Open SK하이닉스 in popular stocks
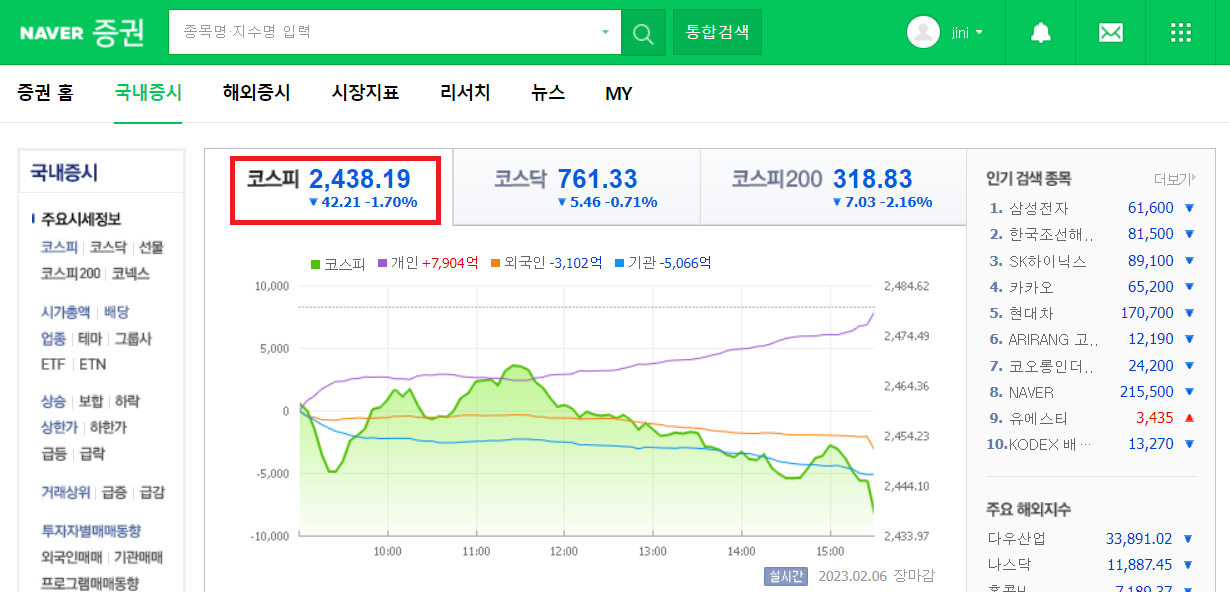1230x592 pixels. (x=1048, y=261)
